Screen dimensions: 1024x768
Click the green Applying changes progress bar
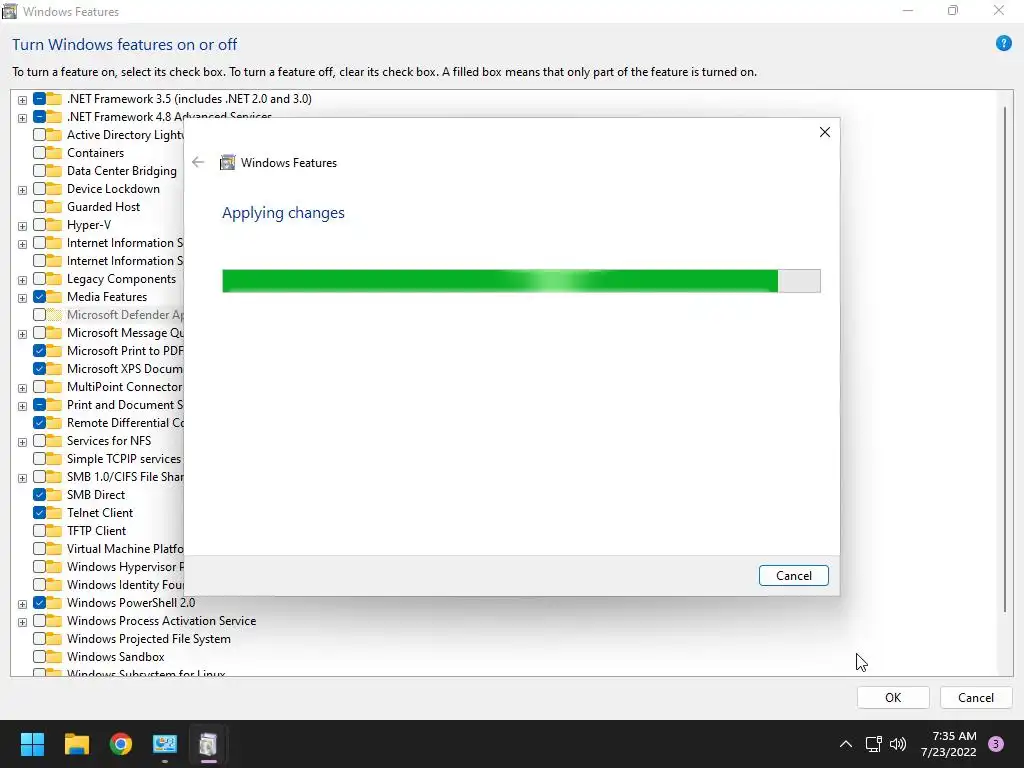point(521,281)
